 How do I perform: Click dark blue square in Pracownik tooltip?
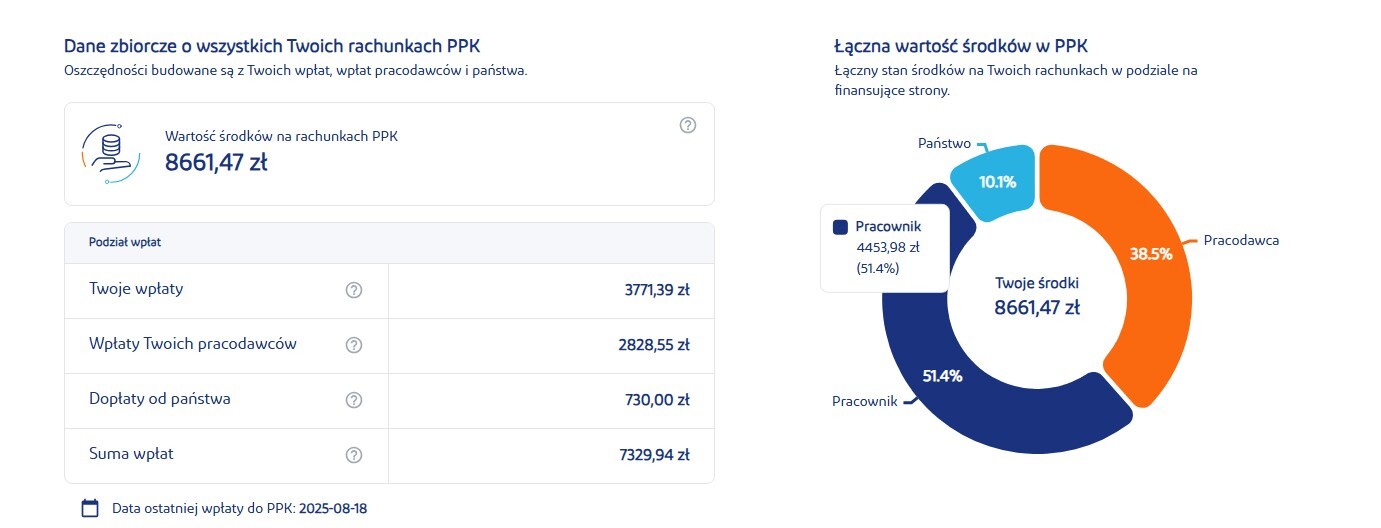click(840, 227)
